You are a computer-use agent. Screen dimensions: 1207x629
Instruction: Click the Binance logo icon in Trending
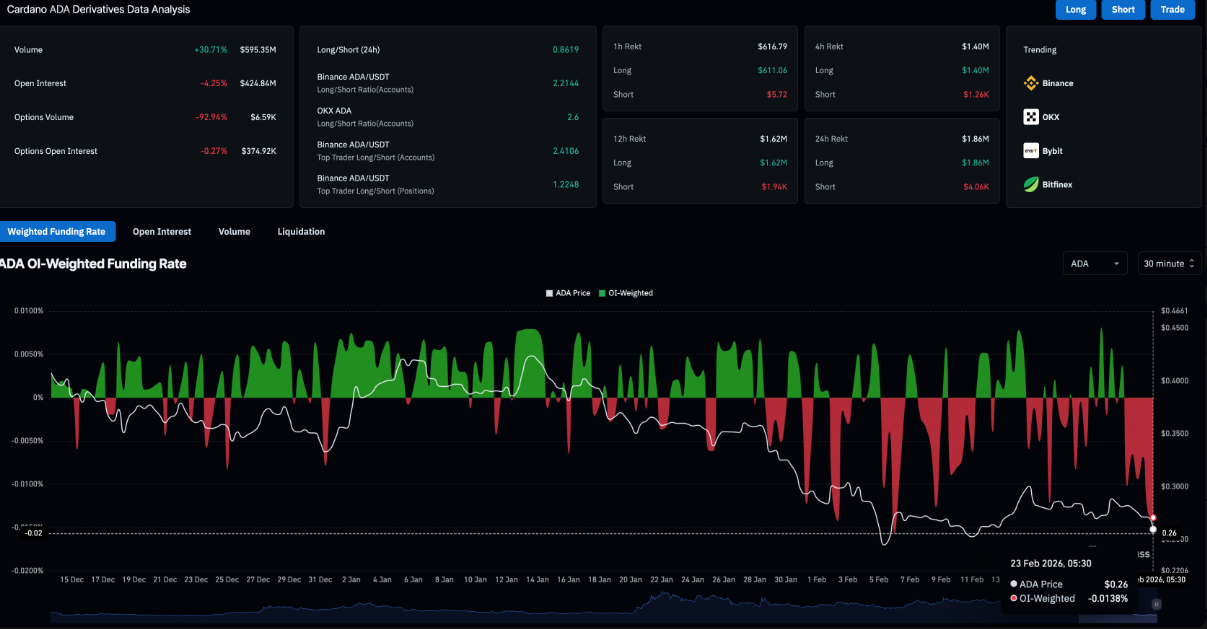click(x=1031, y=83)
